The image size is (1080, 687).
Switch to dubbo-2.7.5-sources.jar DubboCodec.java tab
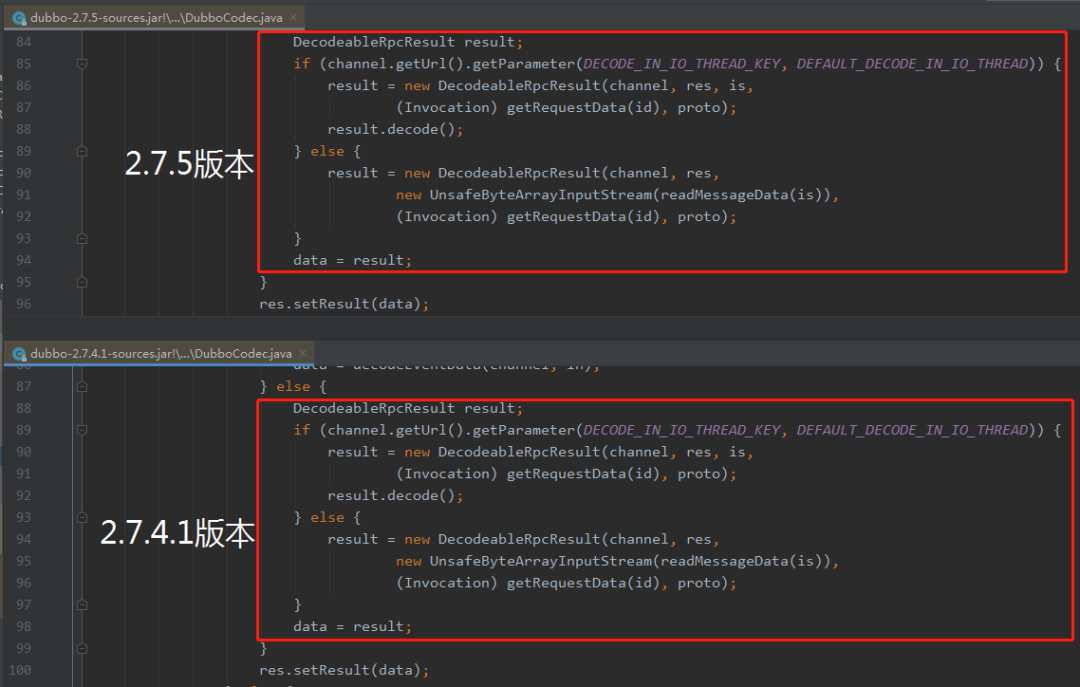tap(152, 18)
